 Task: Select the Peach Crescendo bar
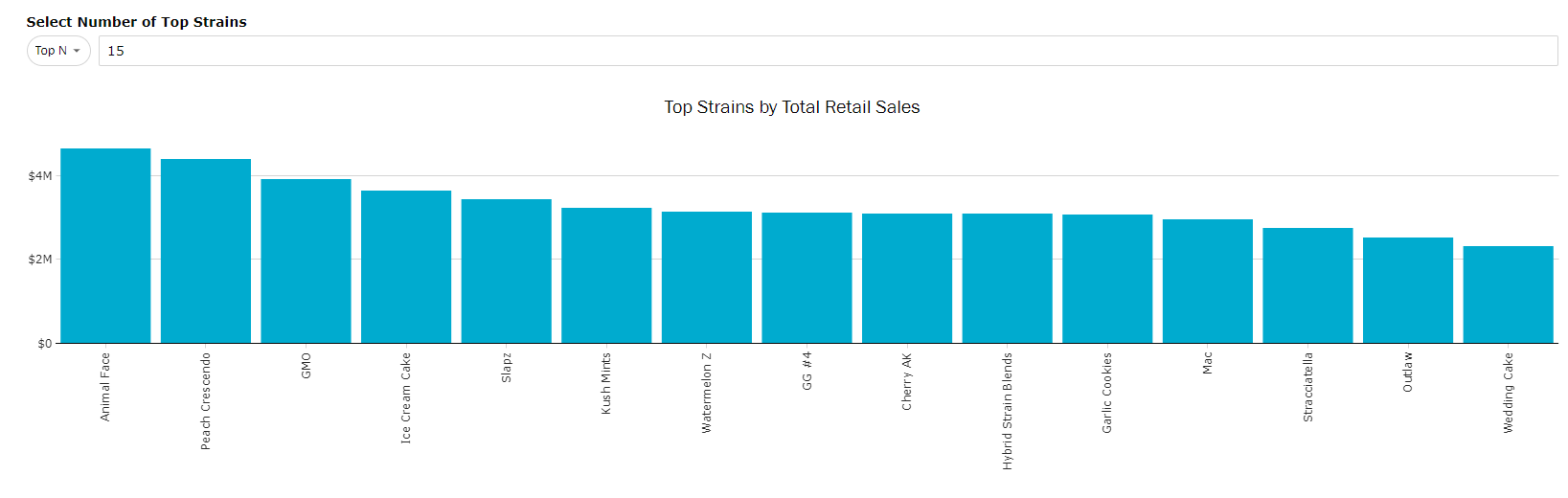pyautogui.click(x=206, y=251)
